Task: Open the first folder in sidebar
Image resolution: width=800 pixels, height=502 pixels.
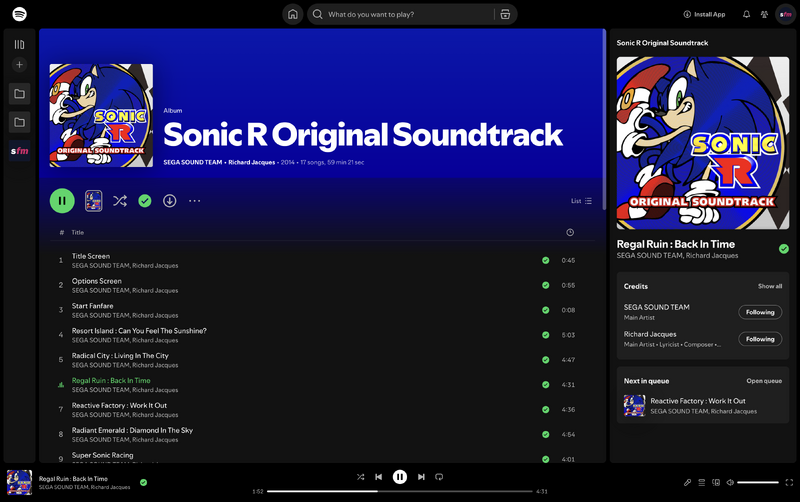Action: point(19,94)
